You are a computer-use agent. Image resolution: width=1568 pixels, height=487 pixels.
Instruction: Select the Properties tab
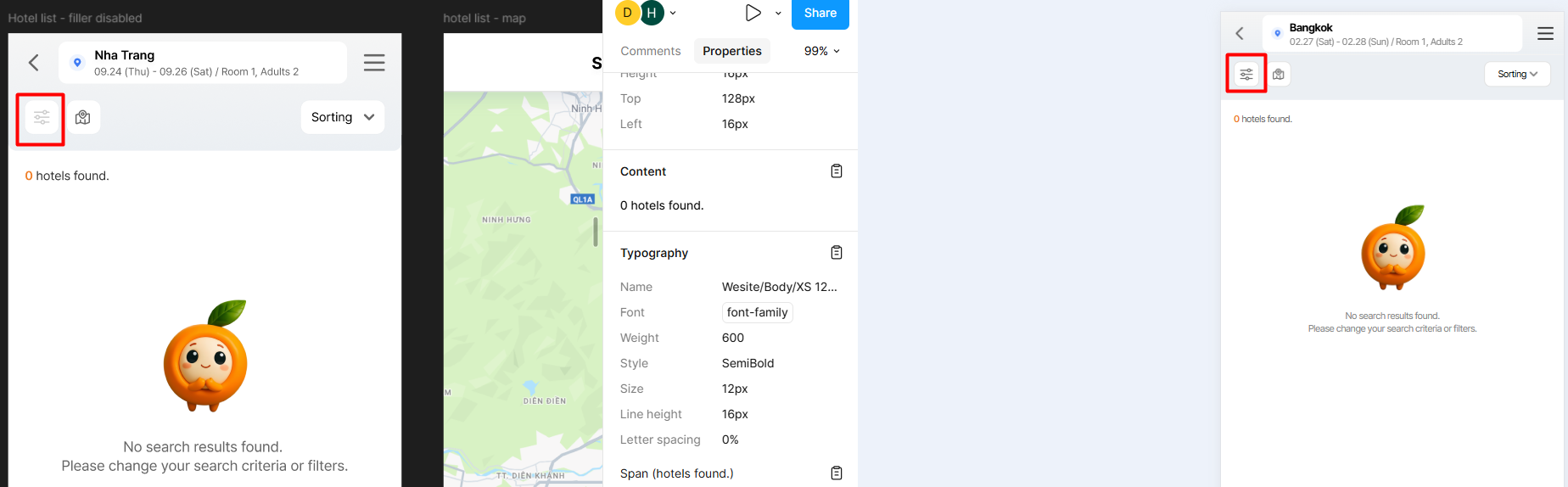pos(731,51)
